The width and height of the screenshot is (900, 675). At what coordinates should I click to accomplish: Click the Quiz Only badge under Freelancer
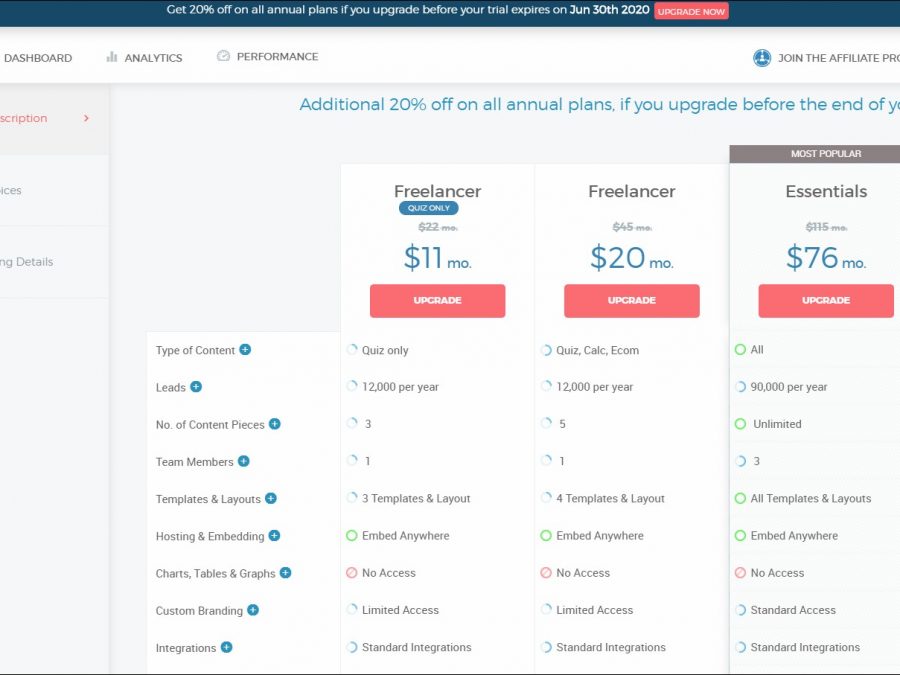(428, 208)
